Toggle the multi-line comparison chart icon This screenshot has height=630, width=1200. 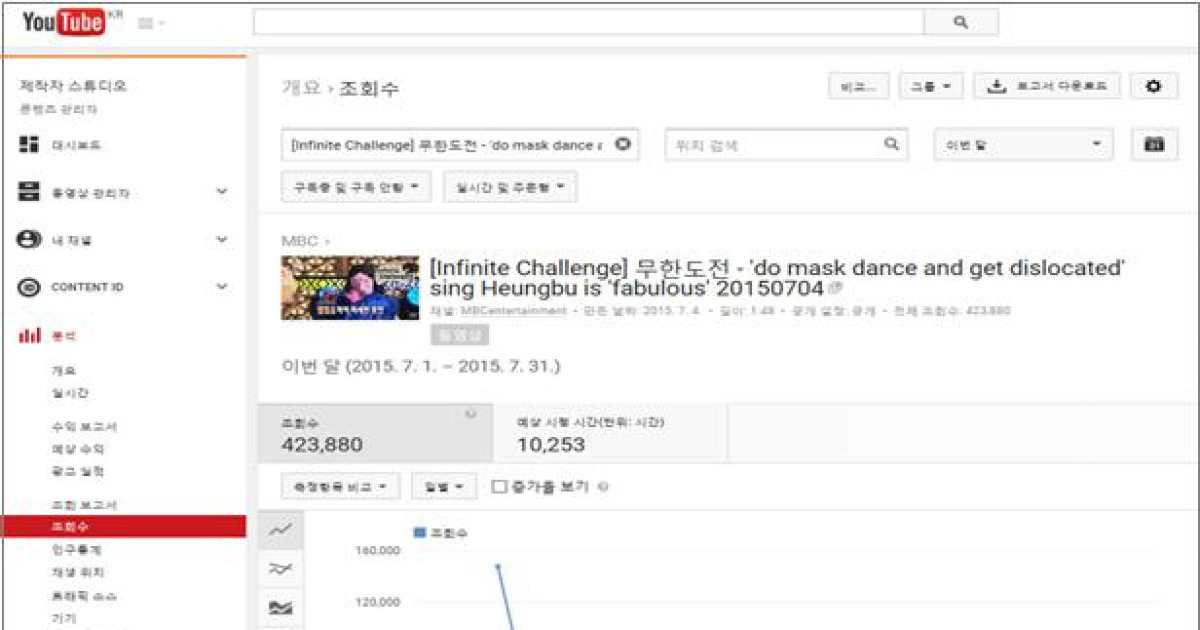280,568
